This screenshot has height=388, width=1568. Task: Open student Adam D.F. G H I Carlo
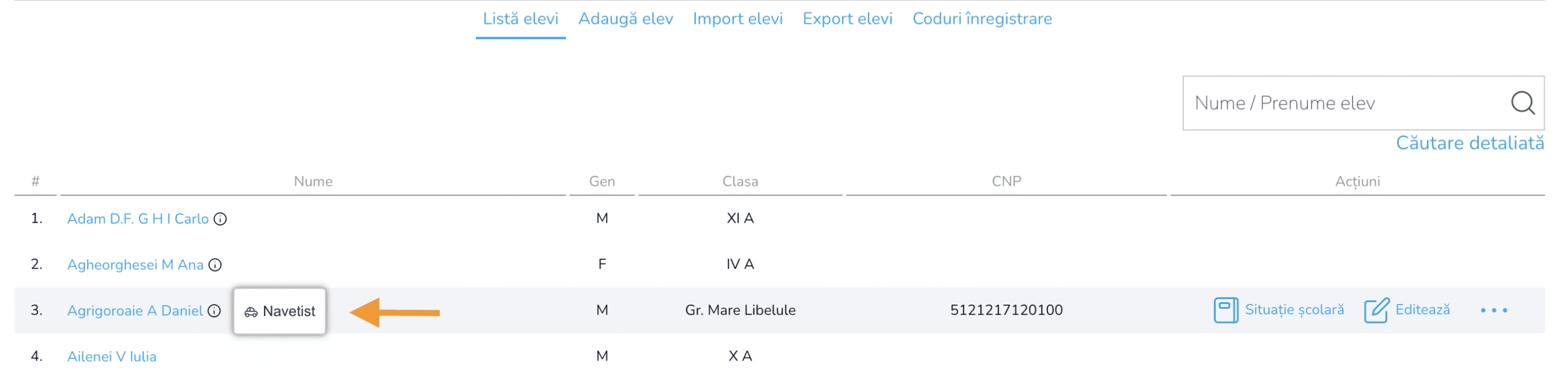pos(138,219)
